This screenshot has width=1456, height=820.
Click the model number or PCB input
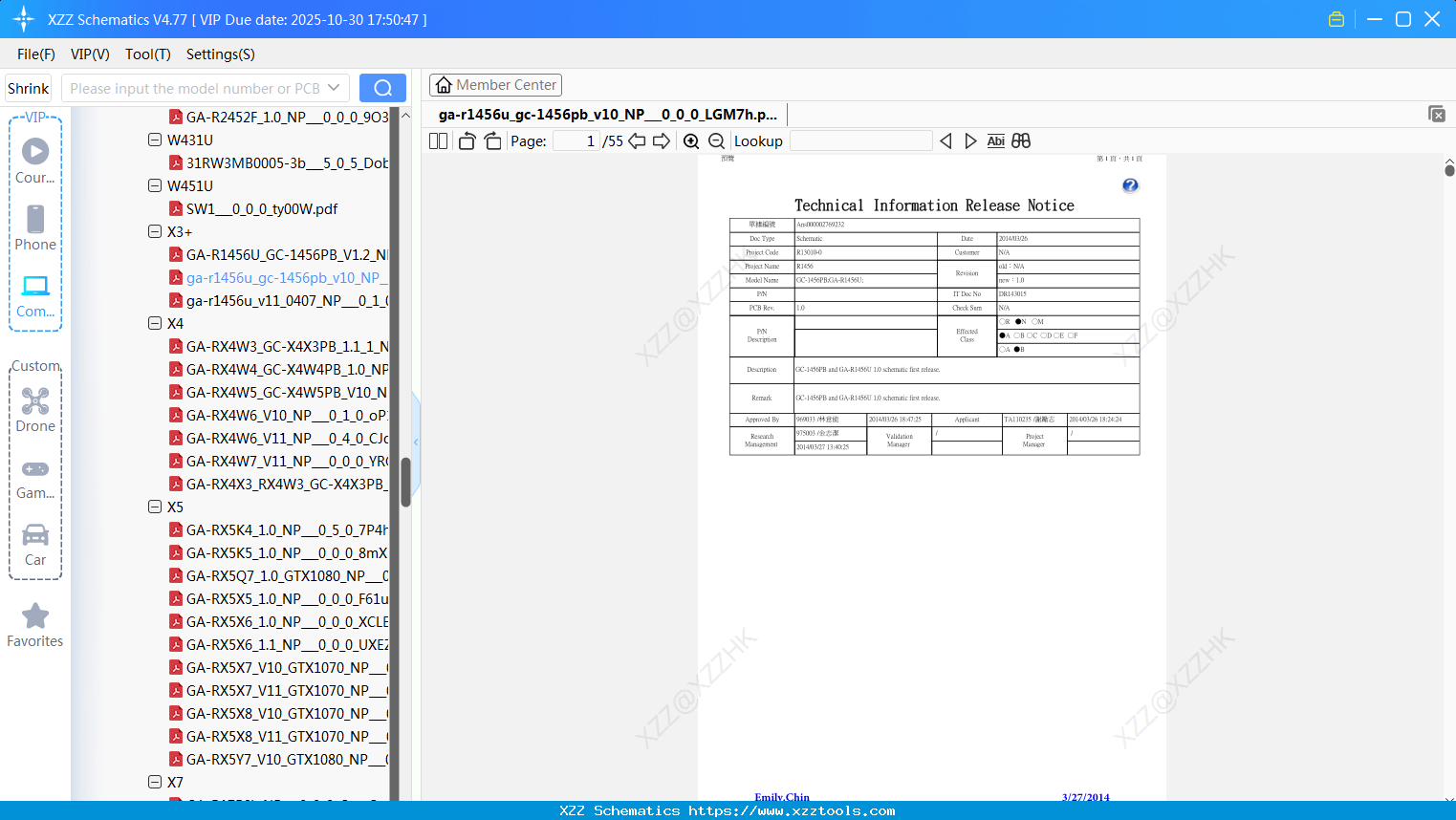click(x=195, y=88)
